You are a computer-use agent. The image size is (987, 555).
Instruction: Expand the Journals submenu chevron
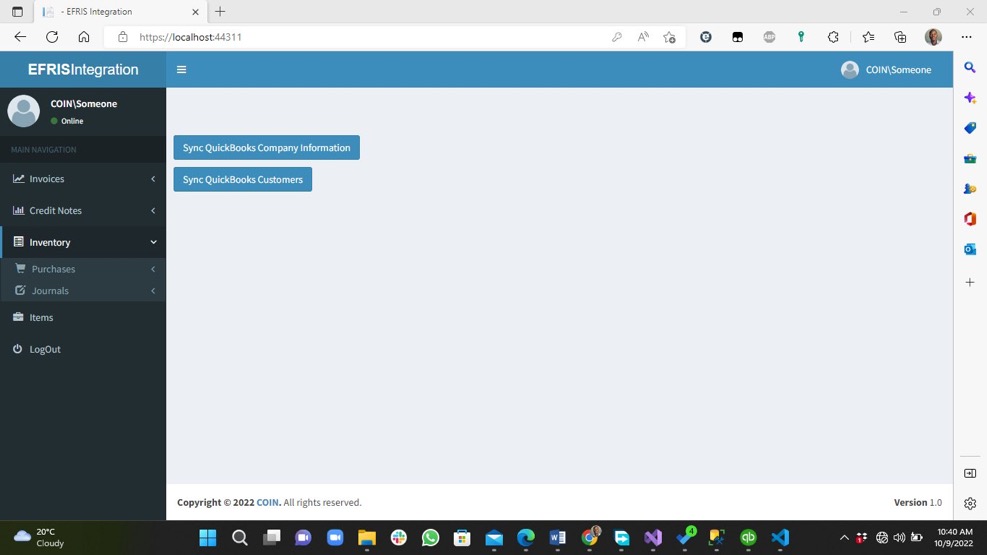153,291
